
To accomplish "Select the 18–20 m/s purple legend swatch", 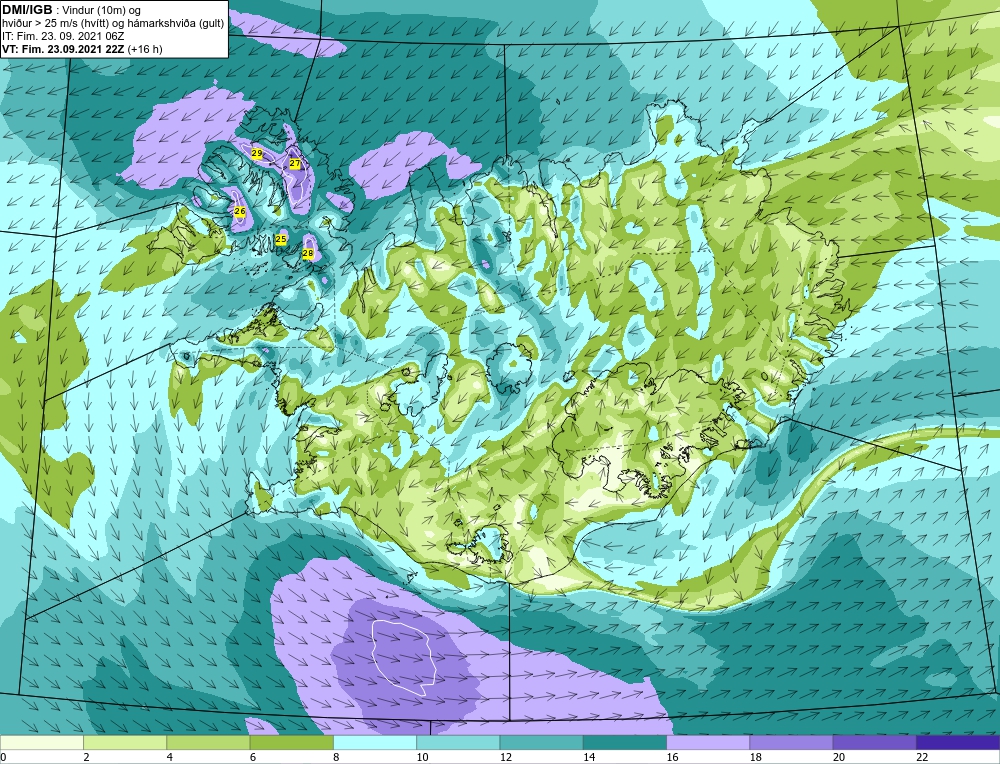I will point(791,742).
